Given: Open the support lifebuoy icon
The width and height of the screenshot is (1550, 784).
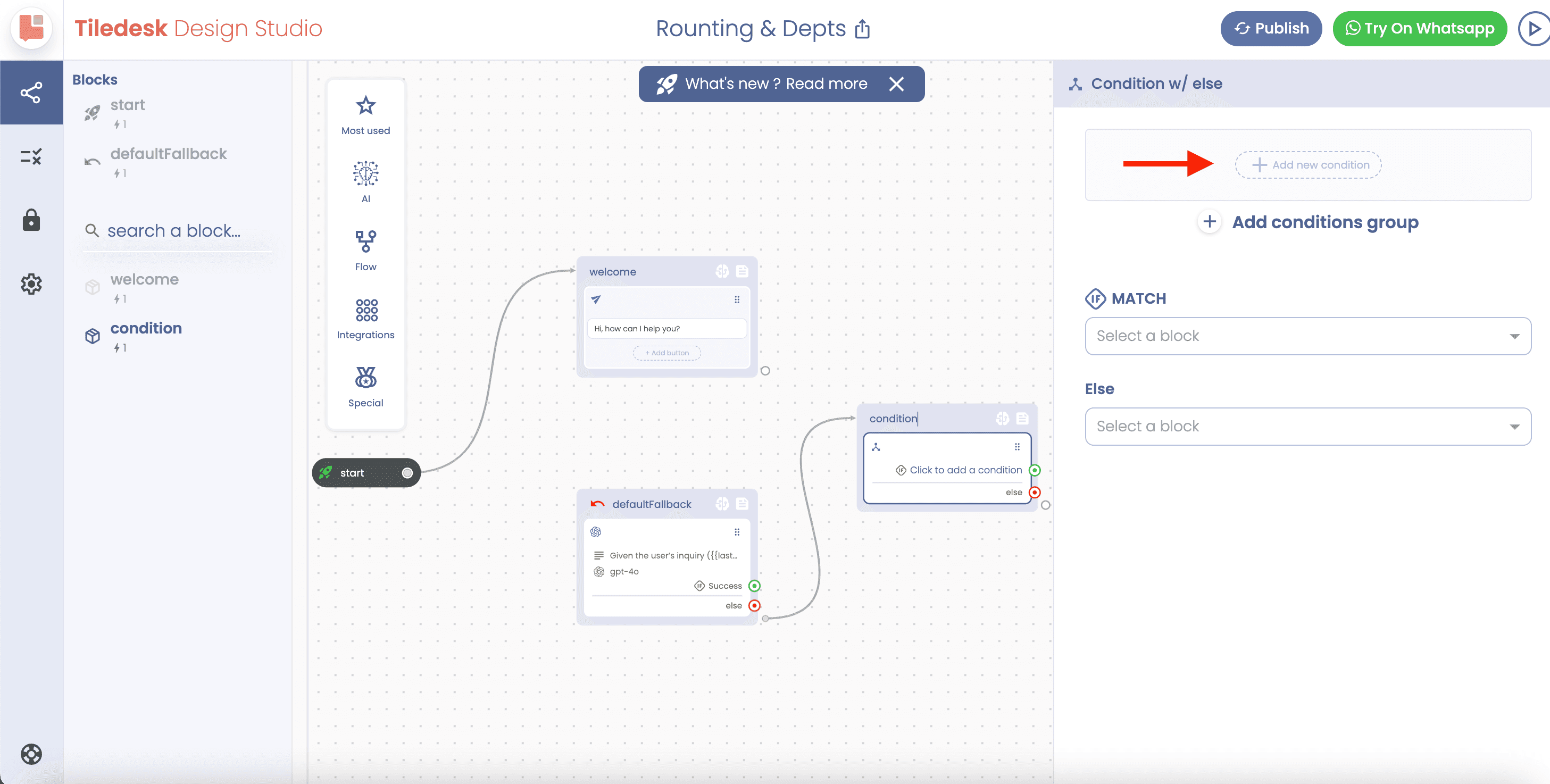Looking at the screenshot, I should pos(31,753).
